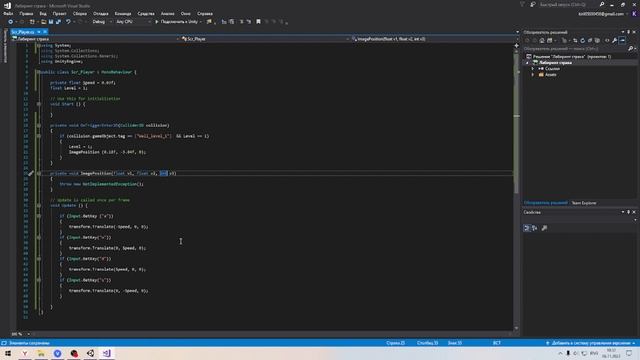Open the account email dropdown
Screen dimensions: 640x360
604,14
